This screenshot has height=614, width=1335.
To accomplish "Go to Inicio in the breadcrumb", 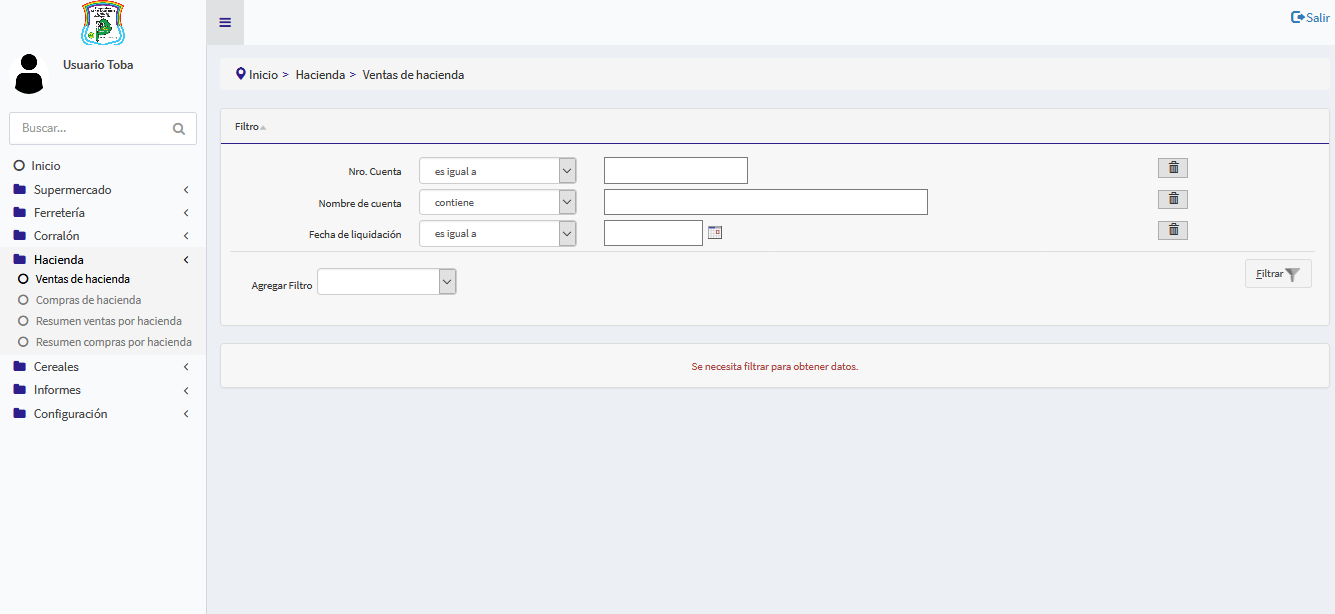I will point(263,75).
